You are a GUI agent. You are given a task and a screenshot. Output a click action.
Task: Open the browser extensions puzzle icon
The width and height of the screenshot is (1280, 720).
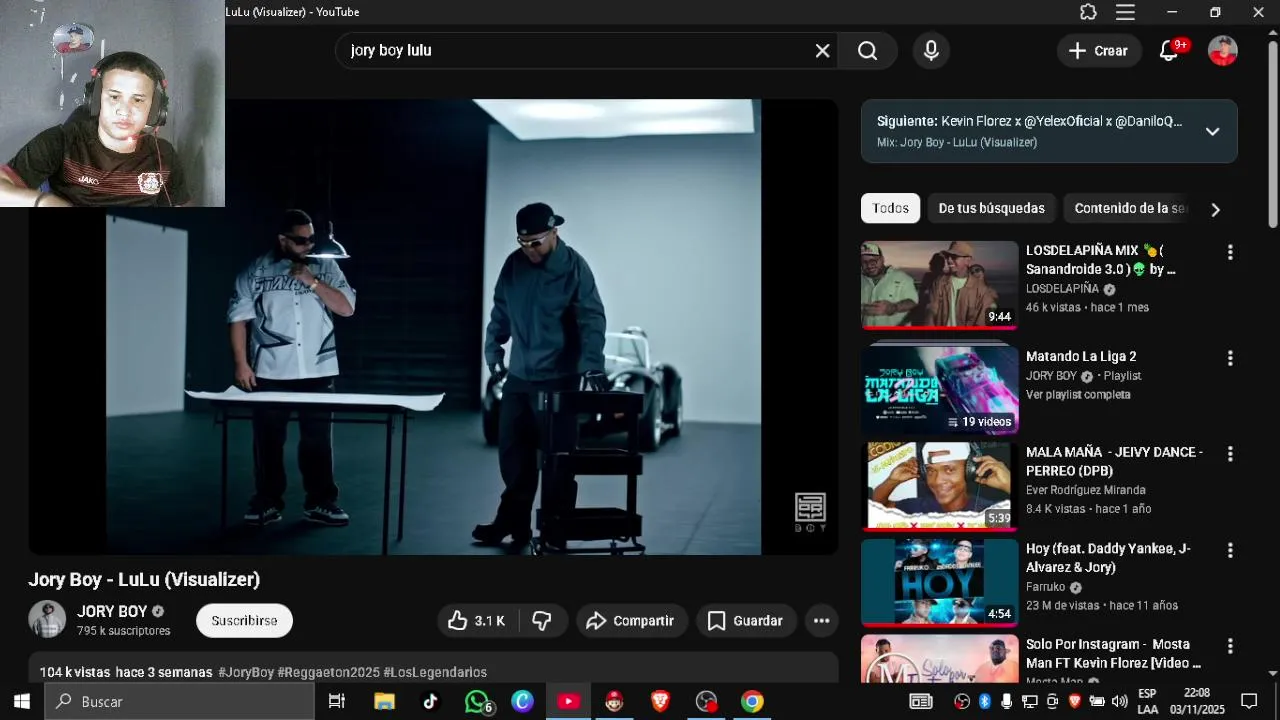click(1088, 12)
